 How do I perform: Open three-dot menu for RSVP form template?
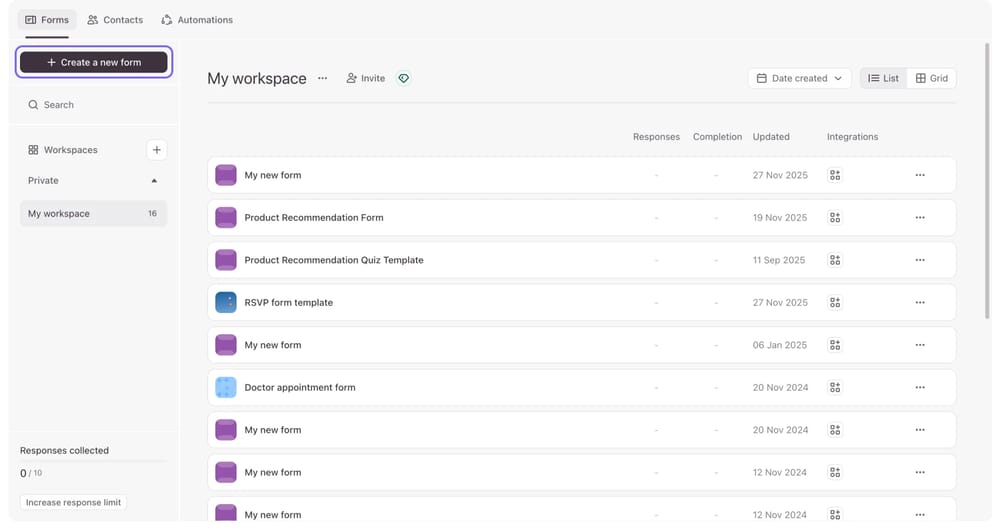click(x=920, y=303)
